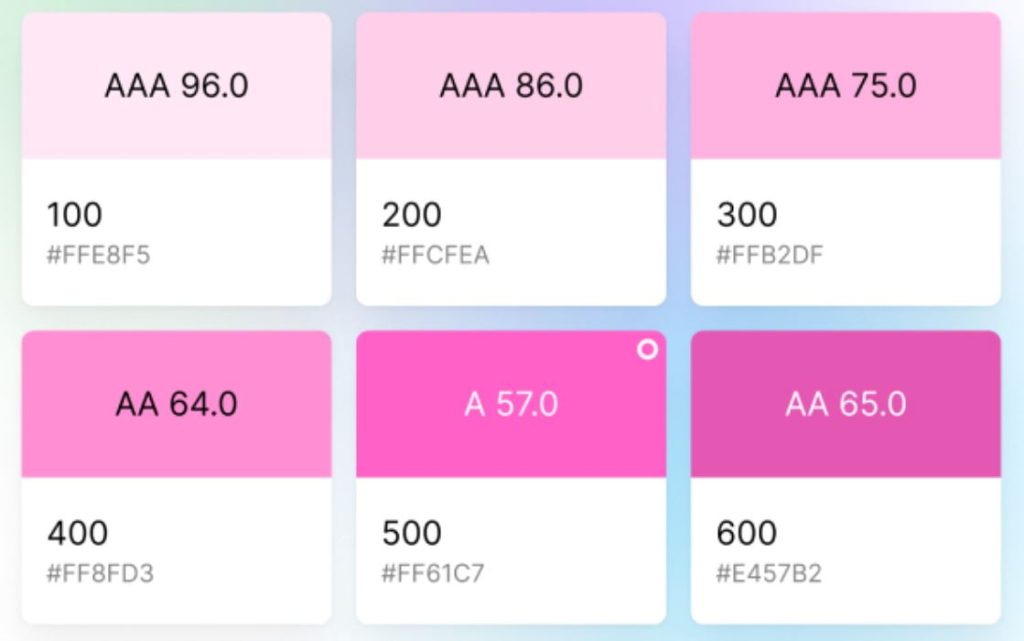Select the 400 shade label

point(77,533)
